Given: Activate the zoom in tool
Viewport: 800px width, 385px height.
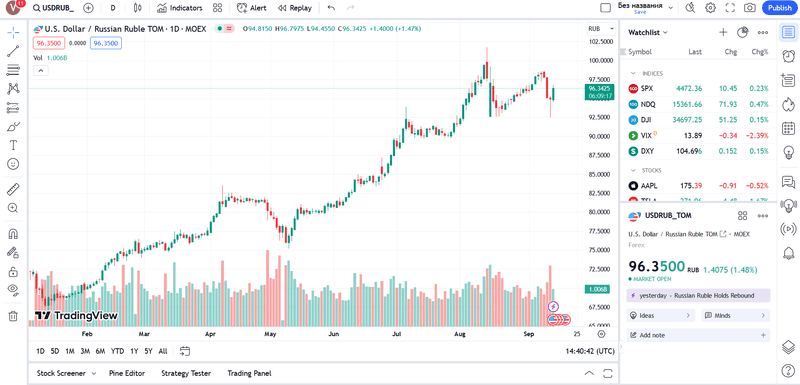Looking at the screenshot, I should (13, 208).
